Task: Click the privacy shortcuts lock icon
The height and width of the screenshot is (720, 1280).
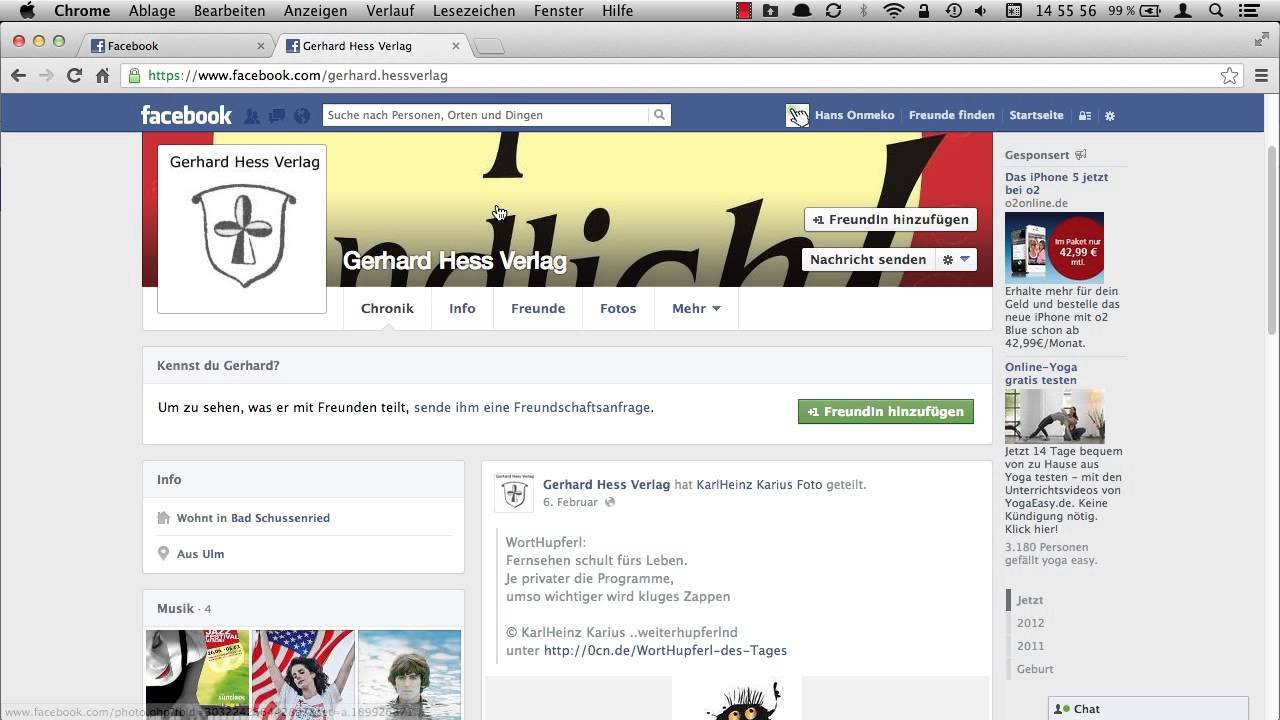Action: pos(1085,116)
